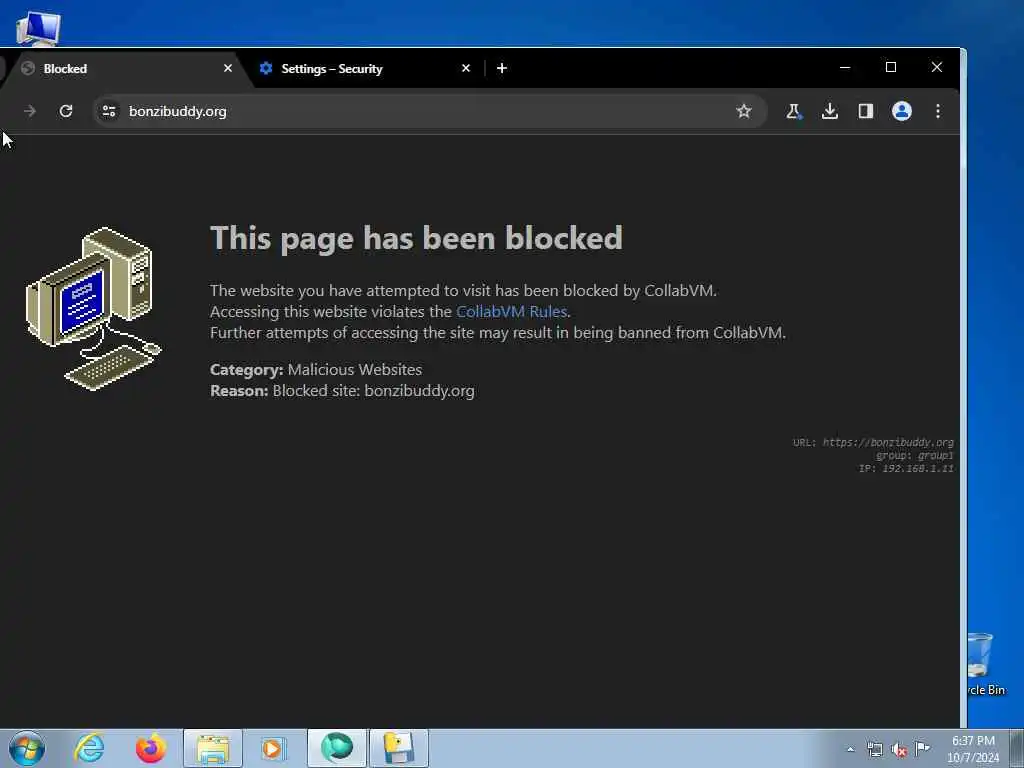
Task: Toggle the side panel icon
Action: tap(866, 111)
